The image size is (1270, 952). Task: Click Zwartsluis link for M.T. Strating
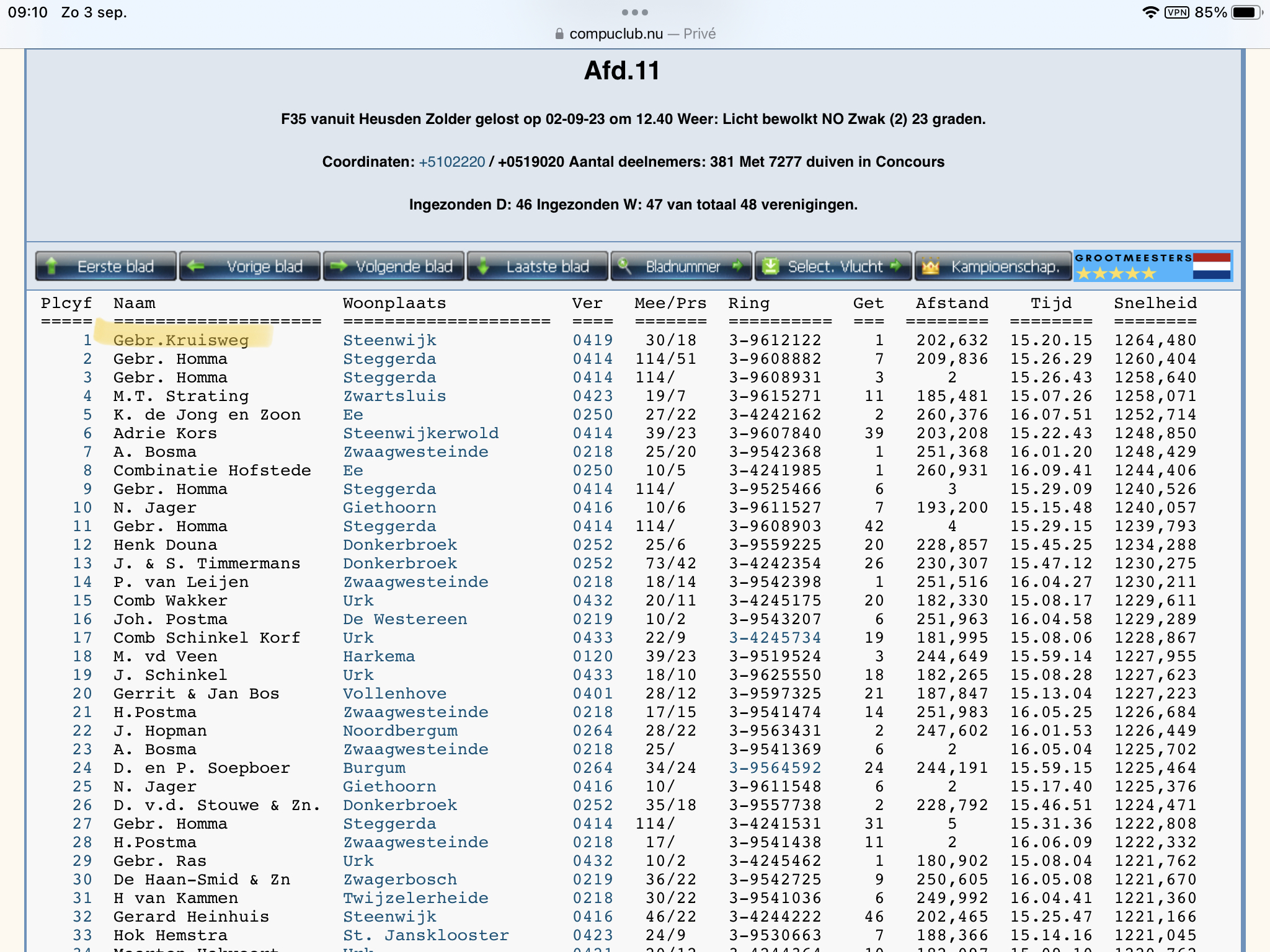395,396
